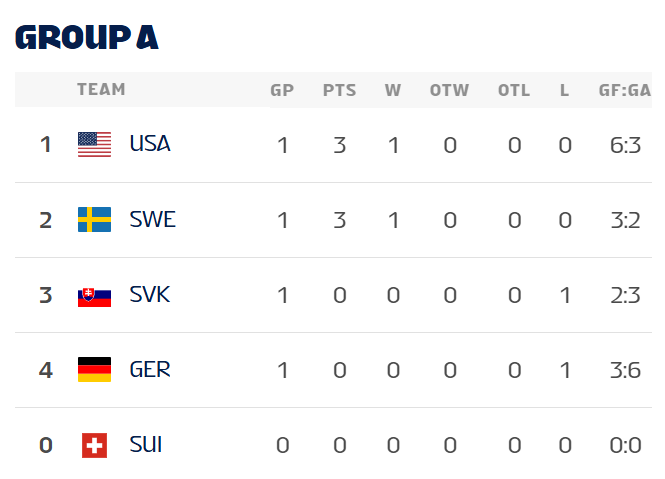
Task: Click the GF:GA column header
Action: pos(625,91)
